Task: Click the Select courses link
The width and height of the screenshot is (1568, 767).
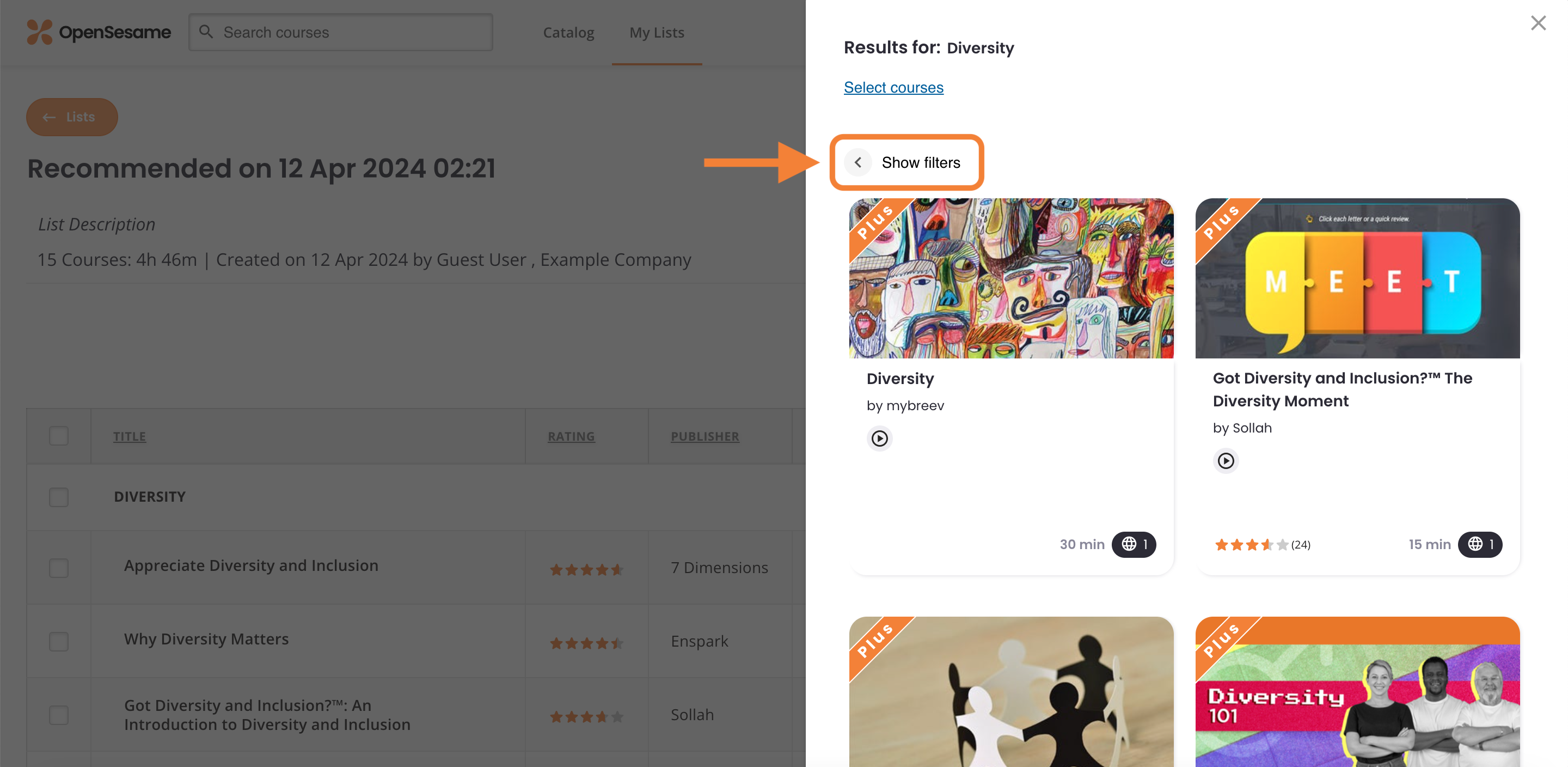Action: click(893, 88)
